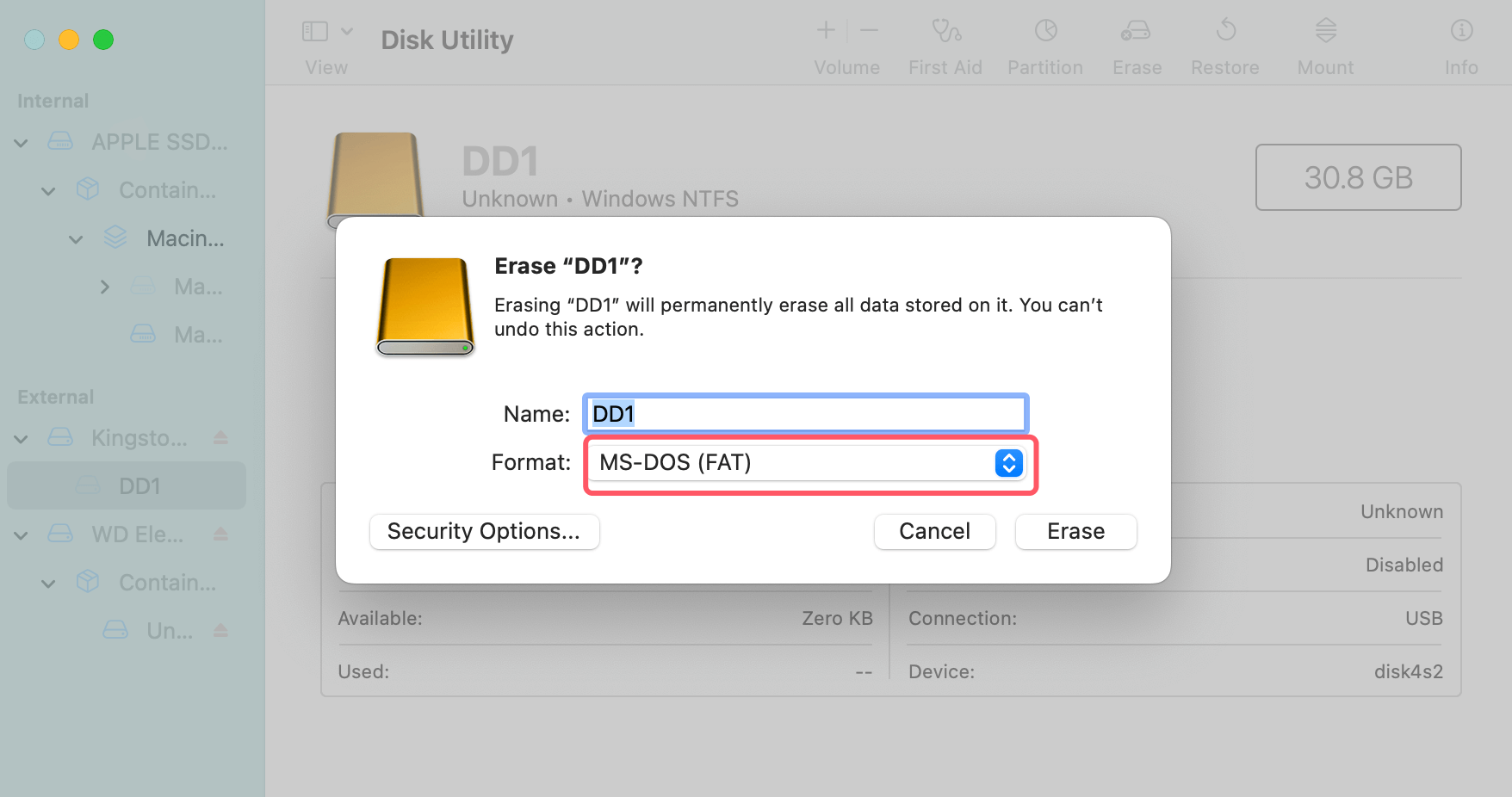Select the Erase toolbar icon
Image resolution: width=1512 pixels, height=797 pixels.
1136,43
